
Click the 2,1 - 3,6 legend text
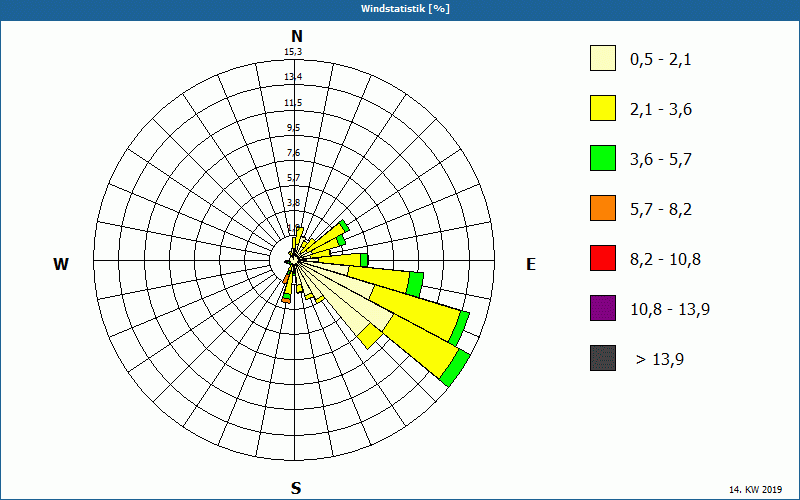click(x=661, y=110)
